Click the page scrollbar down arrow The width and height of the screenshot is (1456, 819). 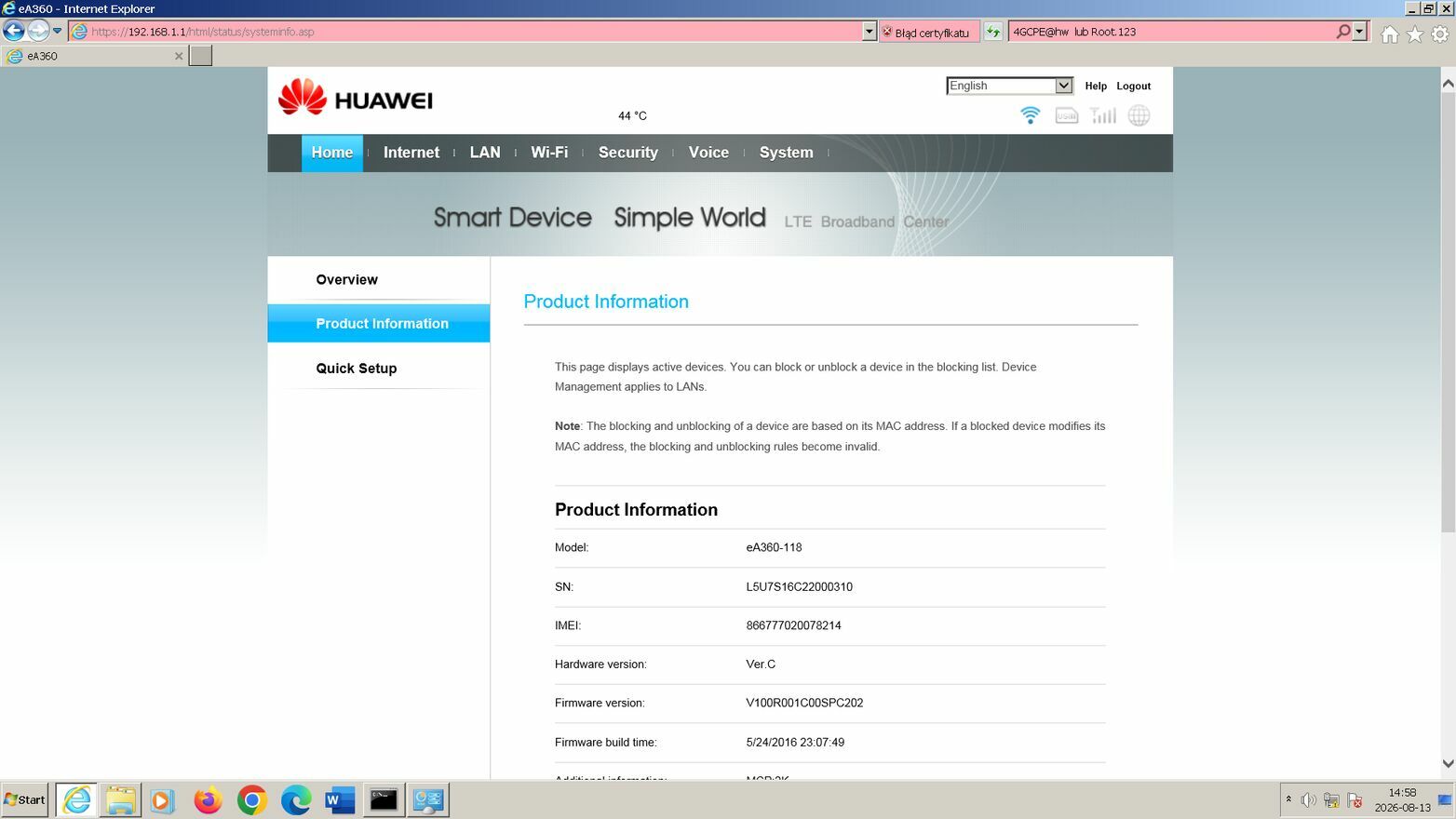click(x=1448, y=763)
